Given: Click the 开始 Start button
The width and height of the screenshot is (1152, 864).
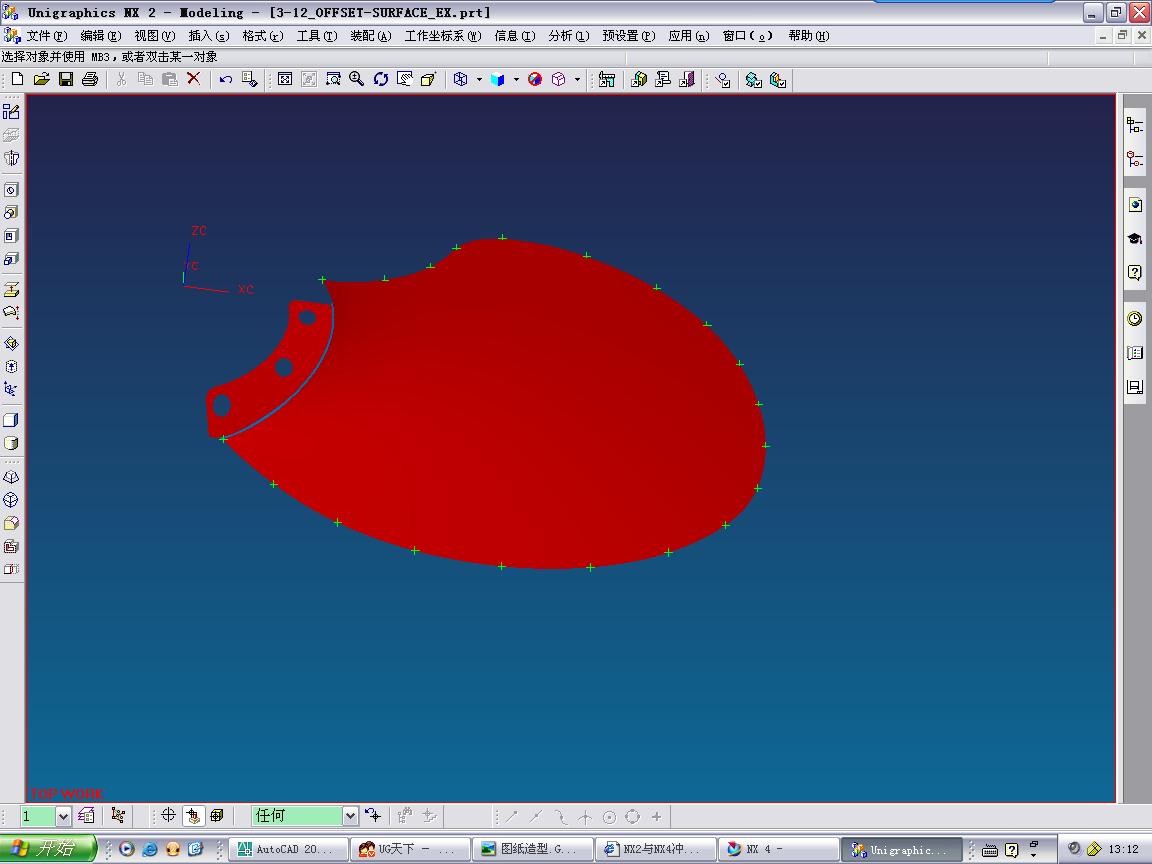Looking at the screenshot, I should 48,849.
